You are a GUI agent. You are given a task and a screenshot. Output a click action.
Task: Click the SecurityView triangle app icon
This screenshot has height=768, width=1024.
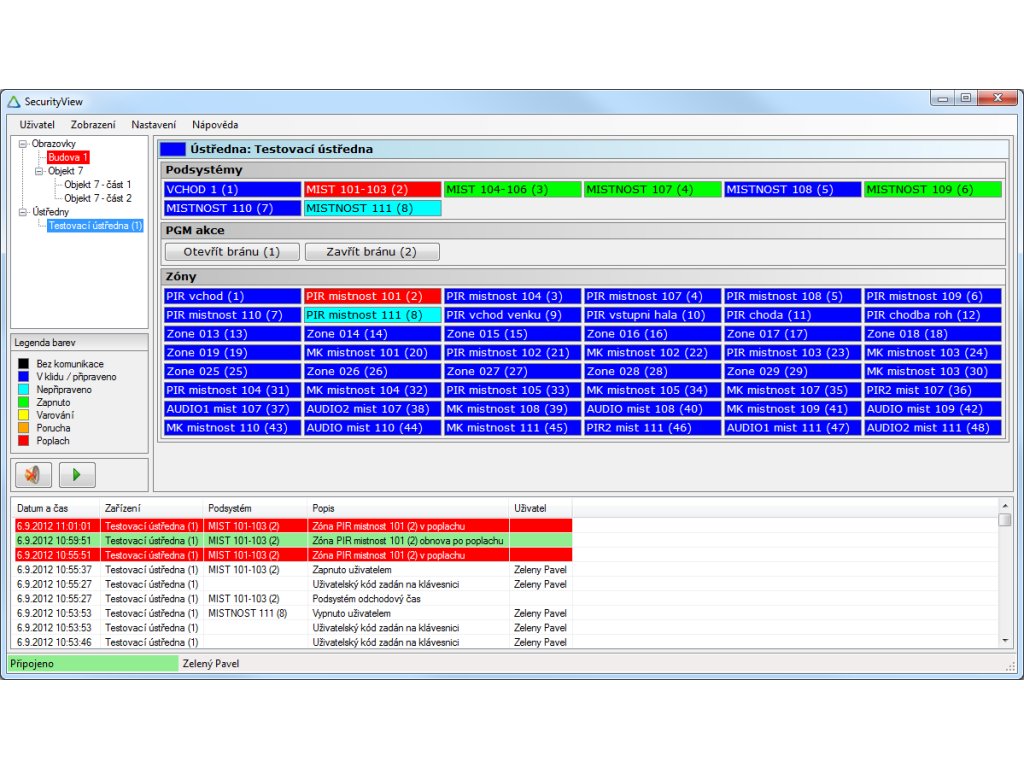click(14, 101)
